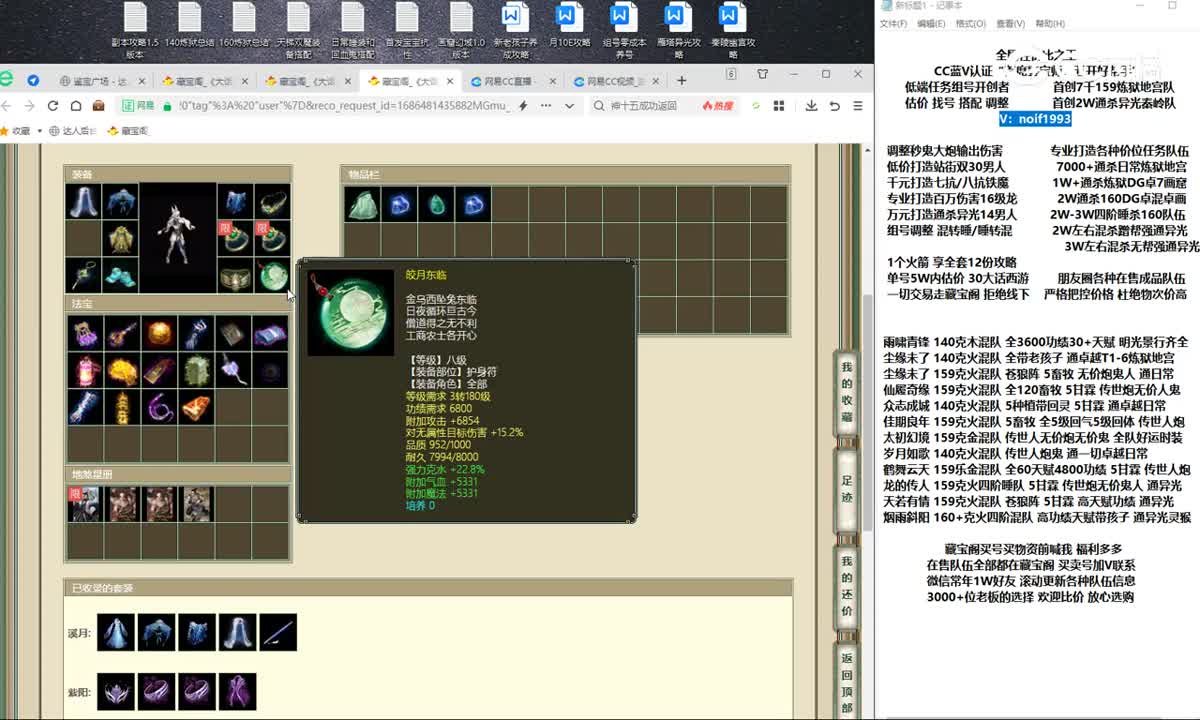Screen dimensions: 1200x720
Task: Open Notepad 查看(V) menu
Action: [x=1010, y=24]
